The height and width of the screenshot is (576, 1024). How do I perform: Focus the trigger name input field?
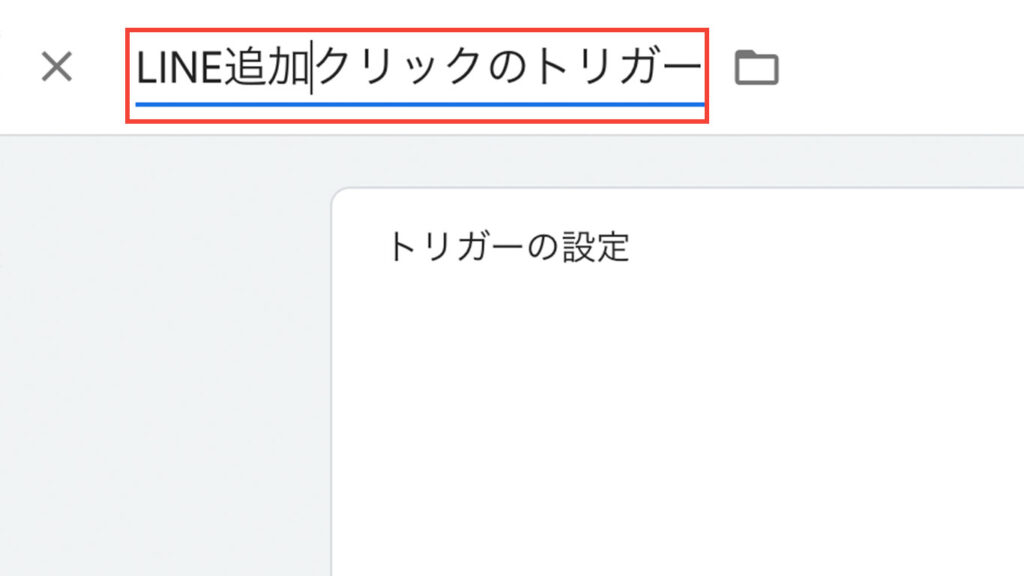pyautogui.click(x=419, y=74)
